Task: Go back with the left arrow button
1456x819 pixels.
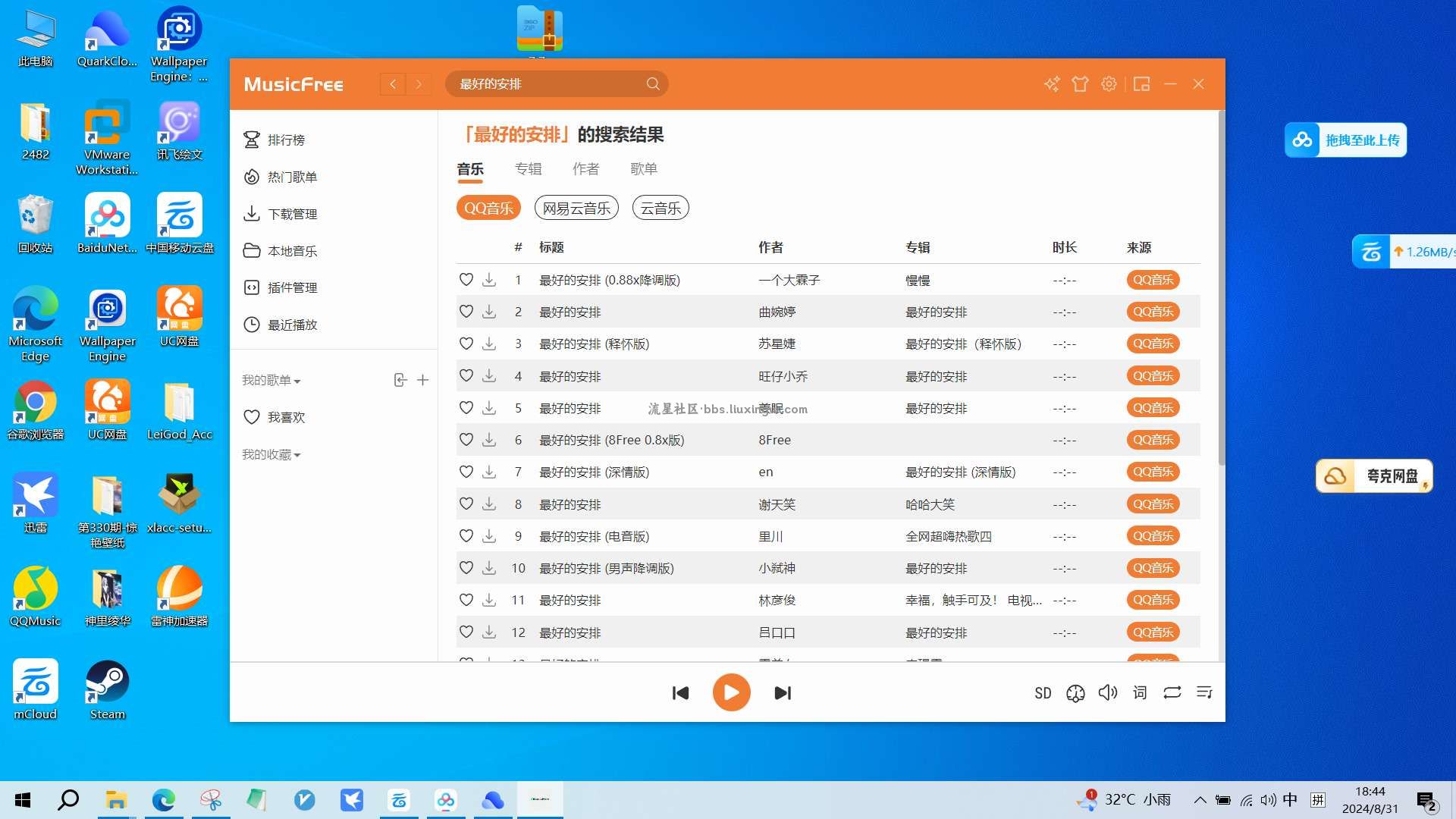Action: coord(393,84)
